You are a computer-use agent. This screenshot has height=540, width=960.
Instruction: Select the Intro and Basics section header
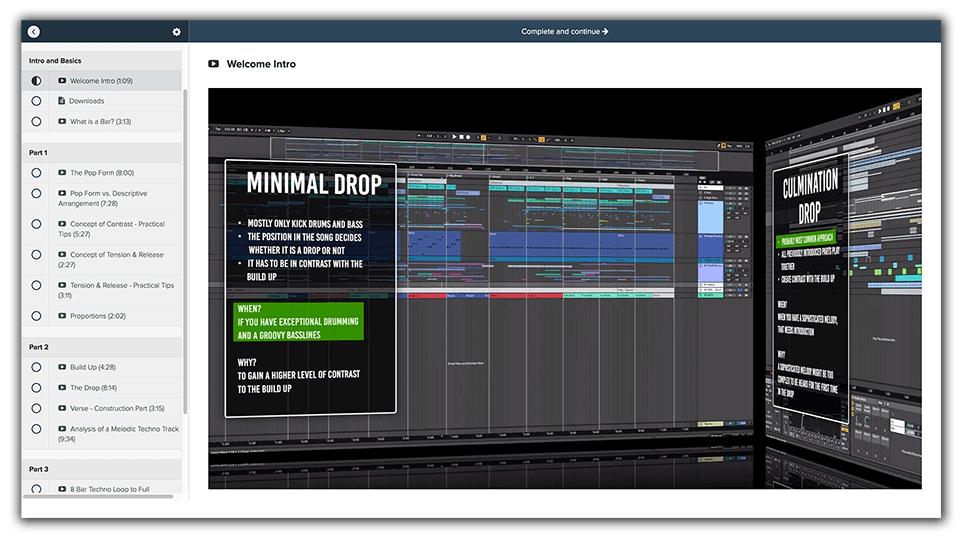[x=56, y=61]
